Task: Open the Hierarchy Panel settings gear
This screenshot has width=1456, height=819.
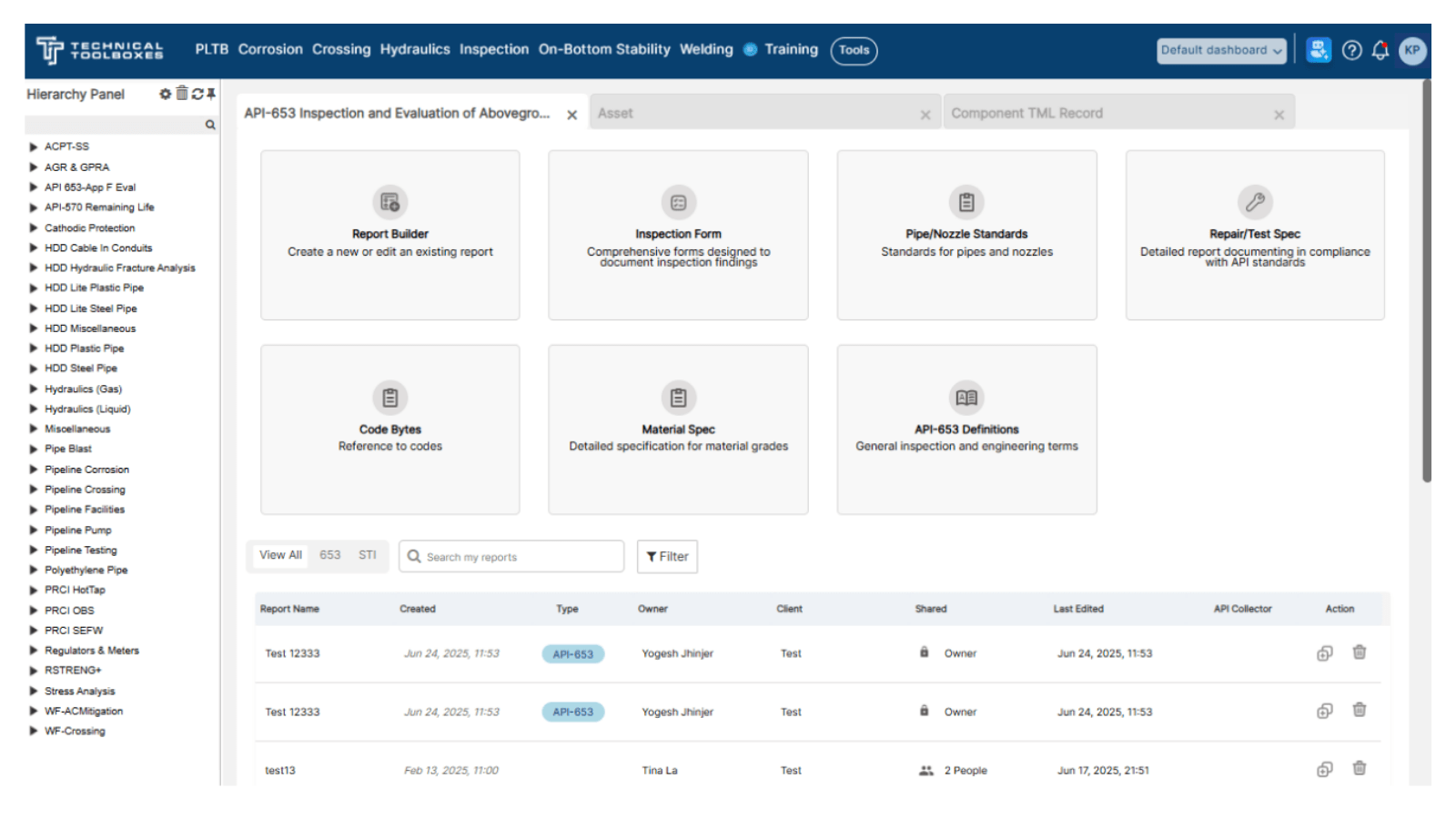Action: [165, 94]
